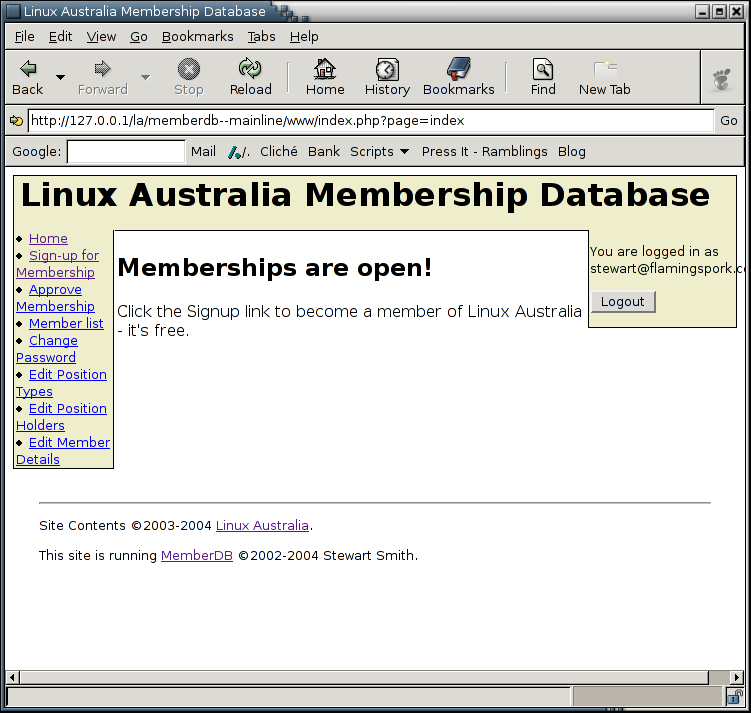Follow the MemberDB footer link
The width and height of the screenshot is (751, 713).
click(x=197, y=556)
